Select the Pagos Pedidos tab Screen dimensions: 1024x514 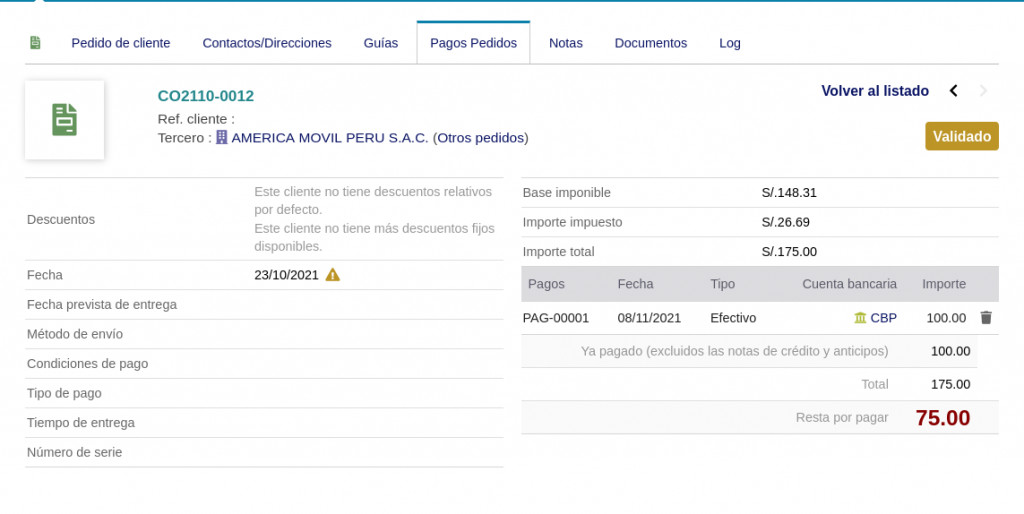tap(473, 43)
